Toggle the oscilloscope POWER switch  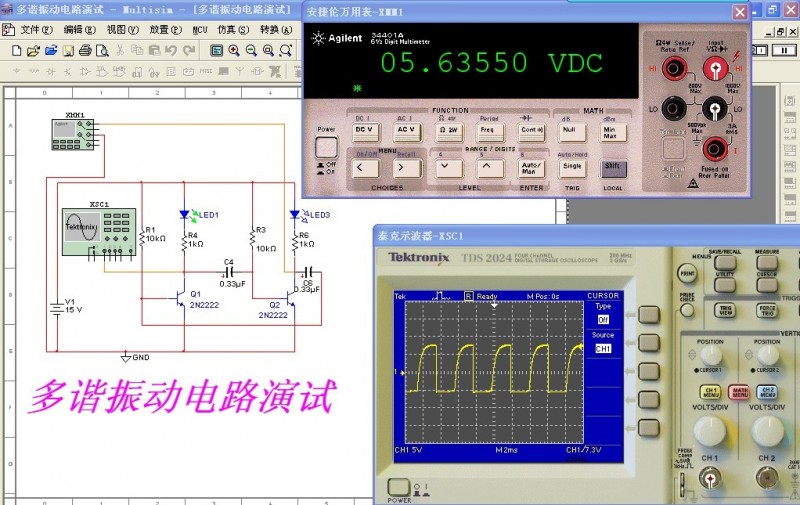tap(399, 488)
